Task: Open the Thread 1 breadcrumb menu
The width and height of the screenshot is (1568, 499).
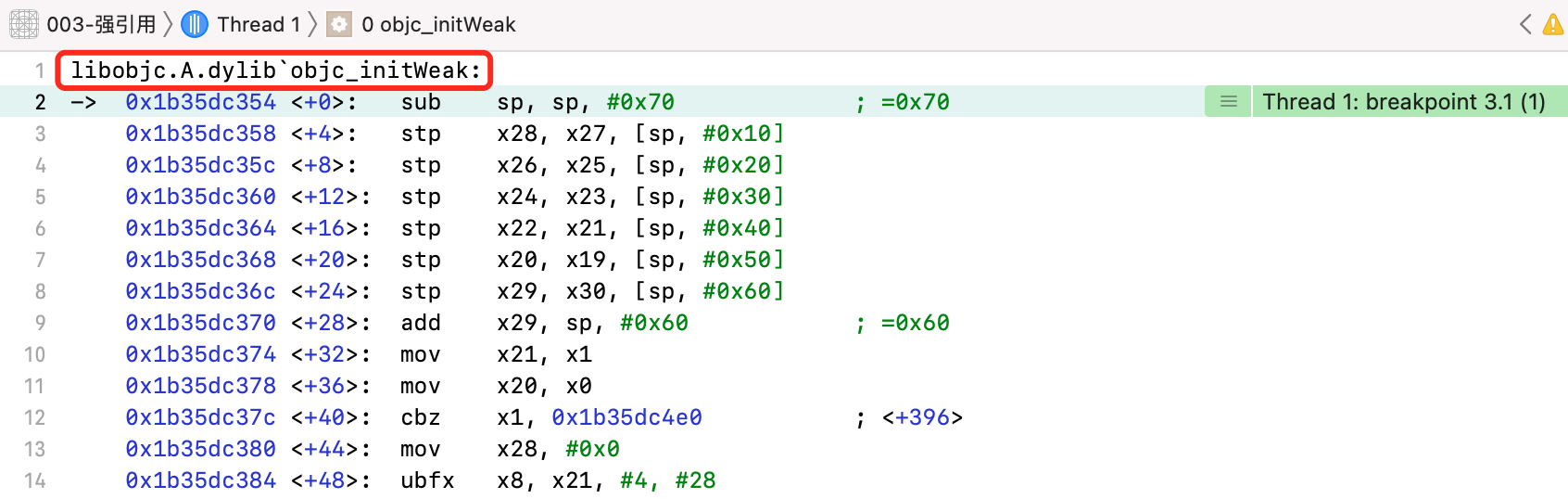Action: point(259,24)
